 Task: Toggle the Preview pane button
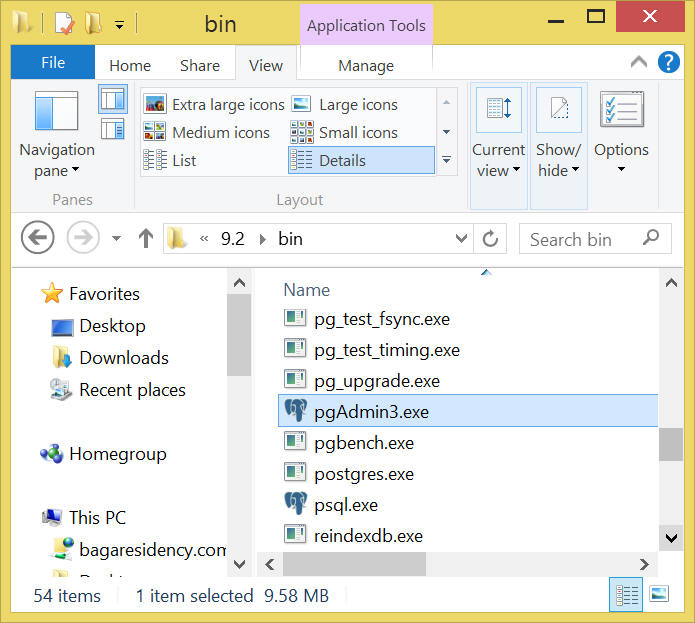pos(113,99)
